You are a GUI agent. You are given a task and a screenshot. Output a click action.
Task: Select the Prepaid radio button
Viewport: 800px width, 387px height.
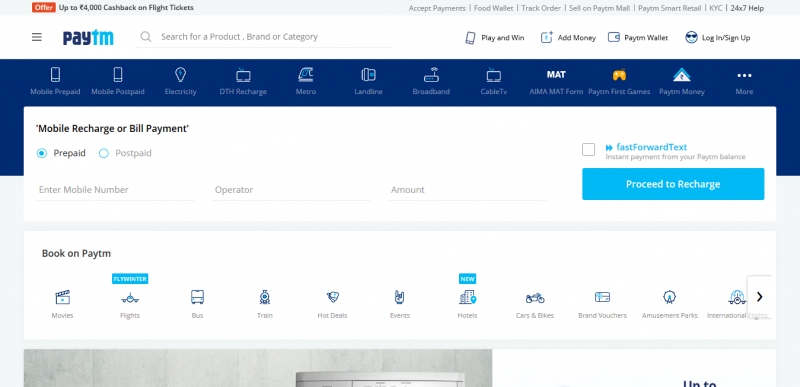42,153
